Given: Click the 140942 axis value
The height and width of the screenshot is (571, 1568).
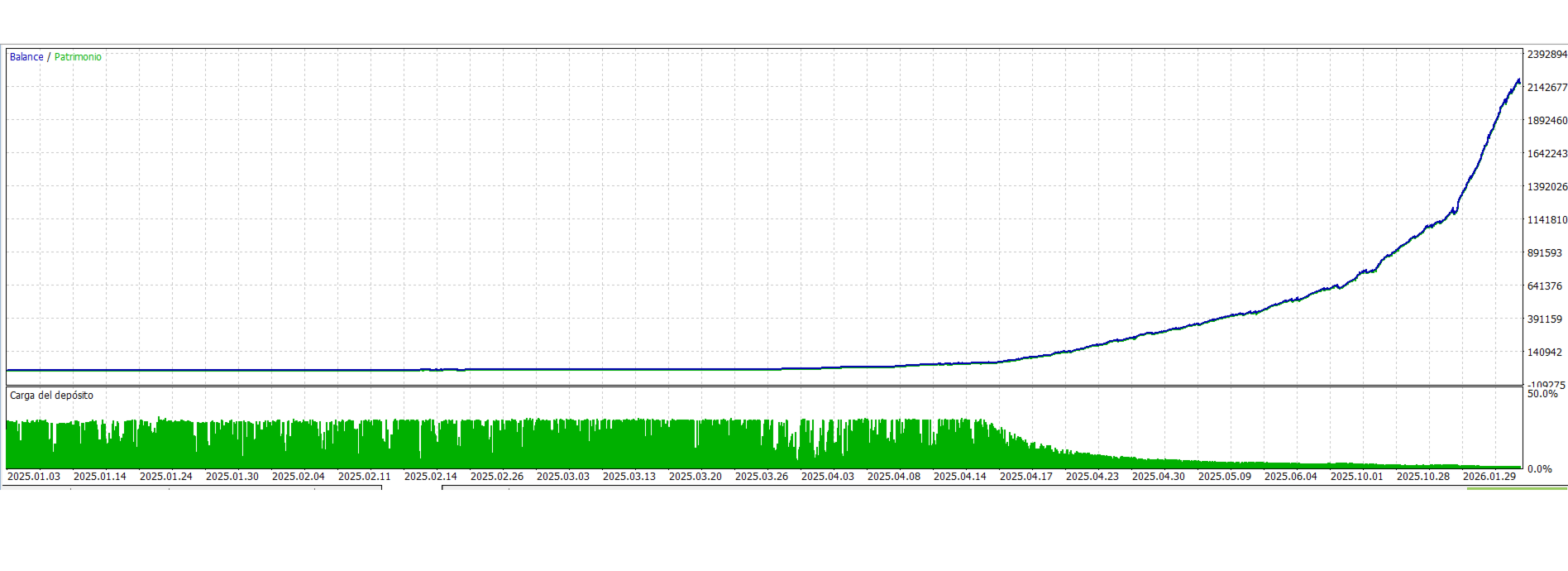Looking at the screenshot, I should tap(1544, 353).
